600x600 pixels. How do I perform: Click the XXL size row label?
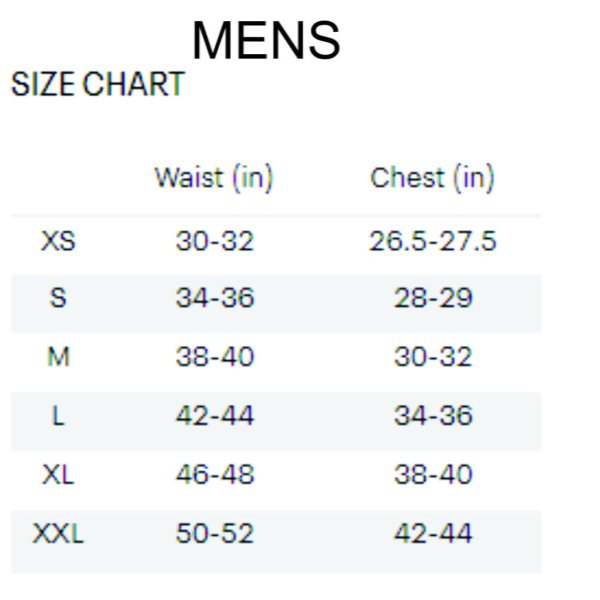(x=58, y=533)
